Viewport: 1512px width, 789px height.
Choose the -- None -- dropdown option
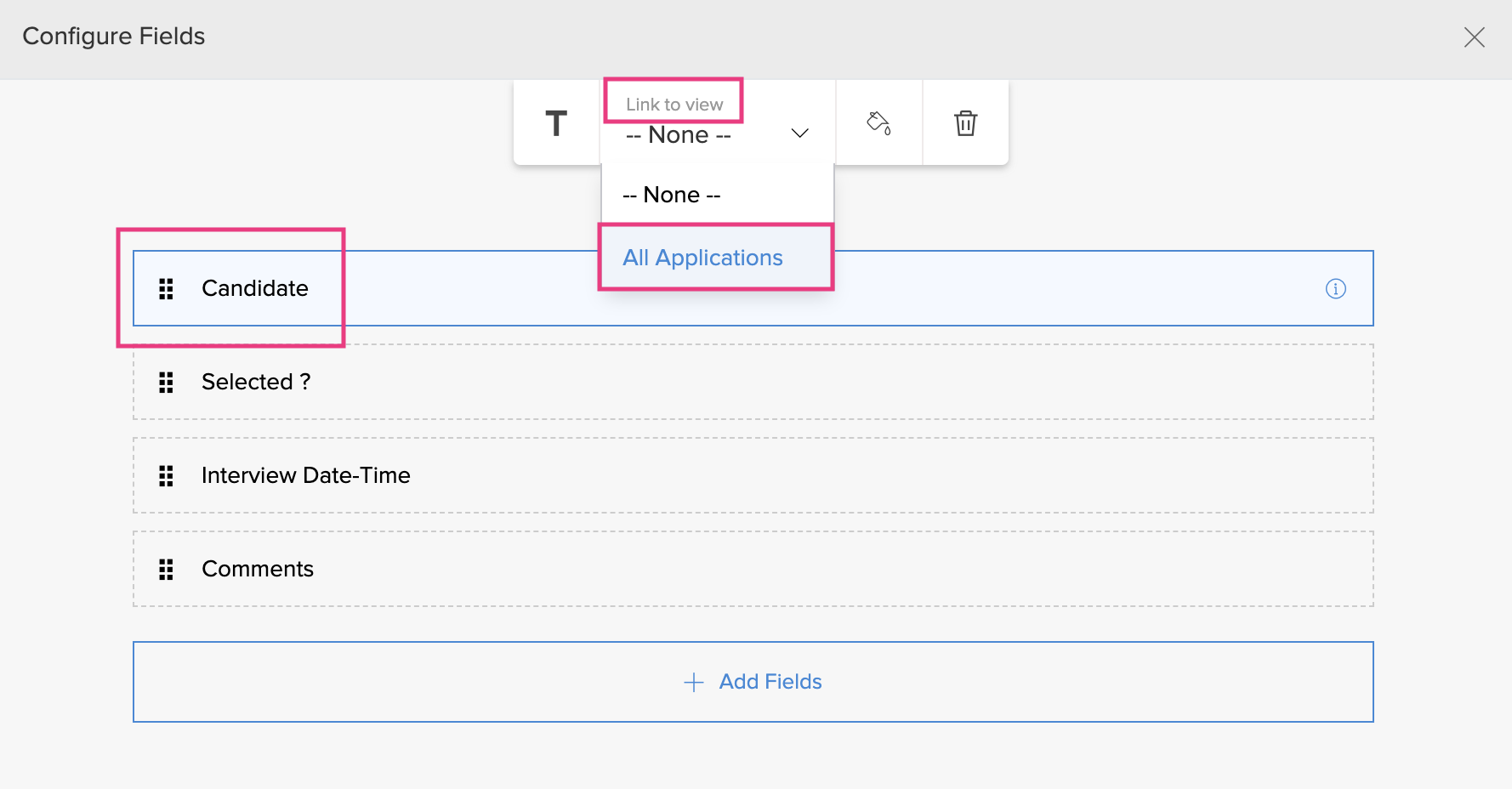672,195
